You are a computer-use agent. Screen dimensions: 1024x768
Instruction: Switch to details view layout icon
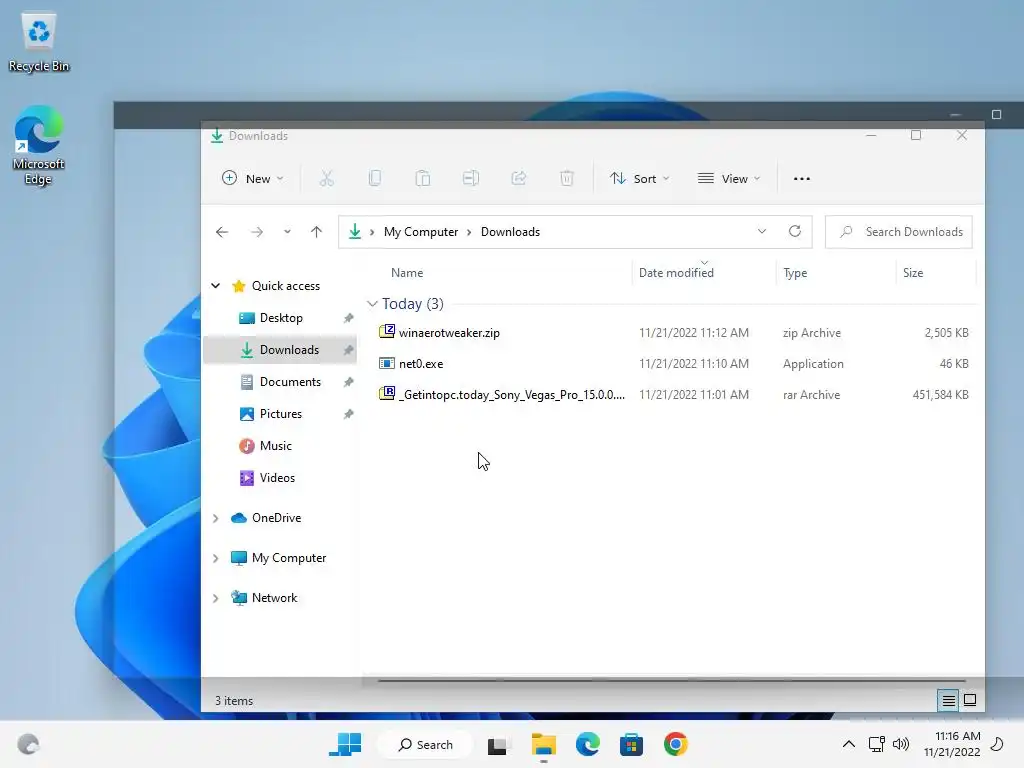point(948,701)
